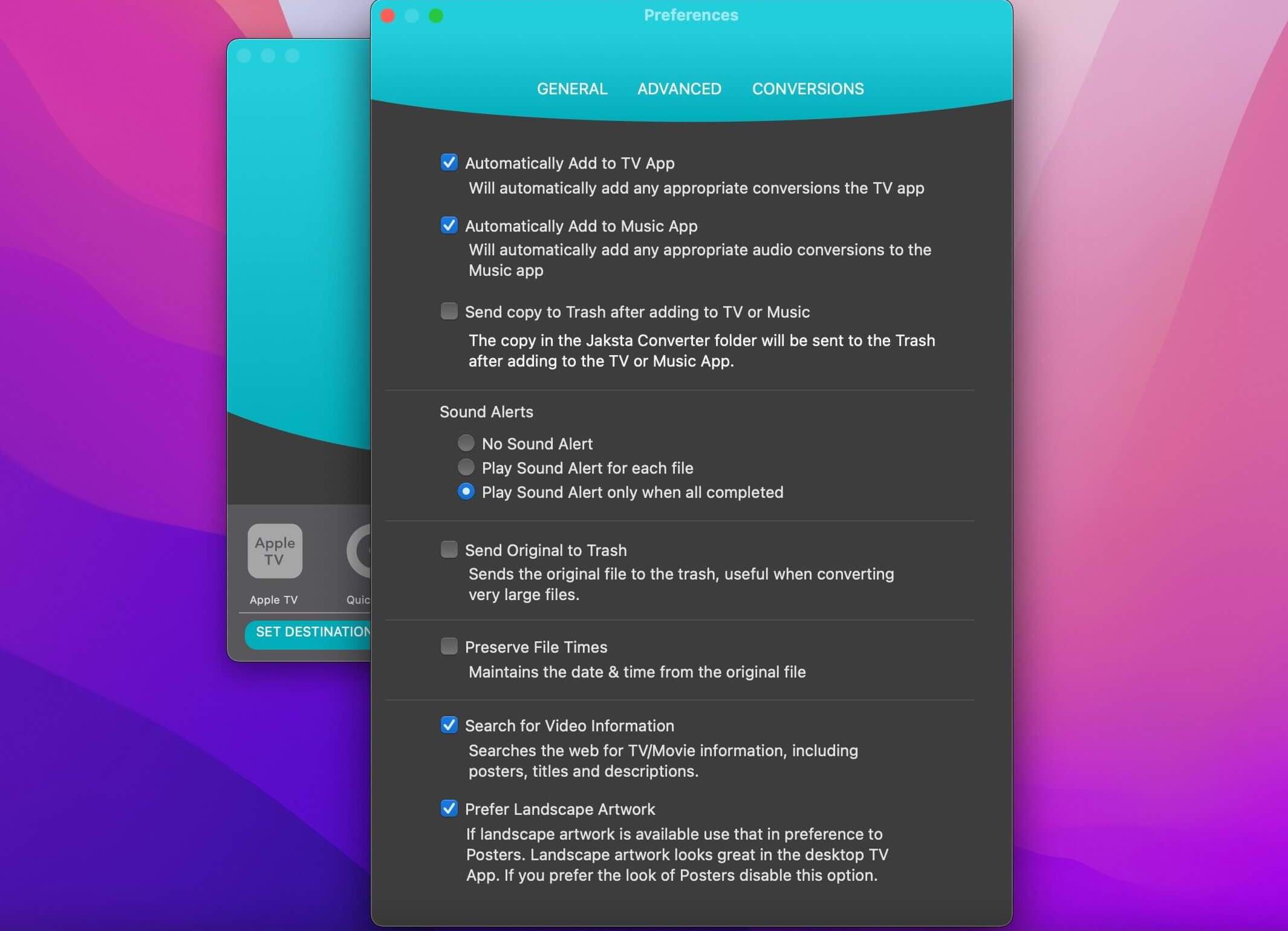The image size is (1288, 931).
Task: Choose Play Sound Alert for each file
Action: (466, 468)
